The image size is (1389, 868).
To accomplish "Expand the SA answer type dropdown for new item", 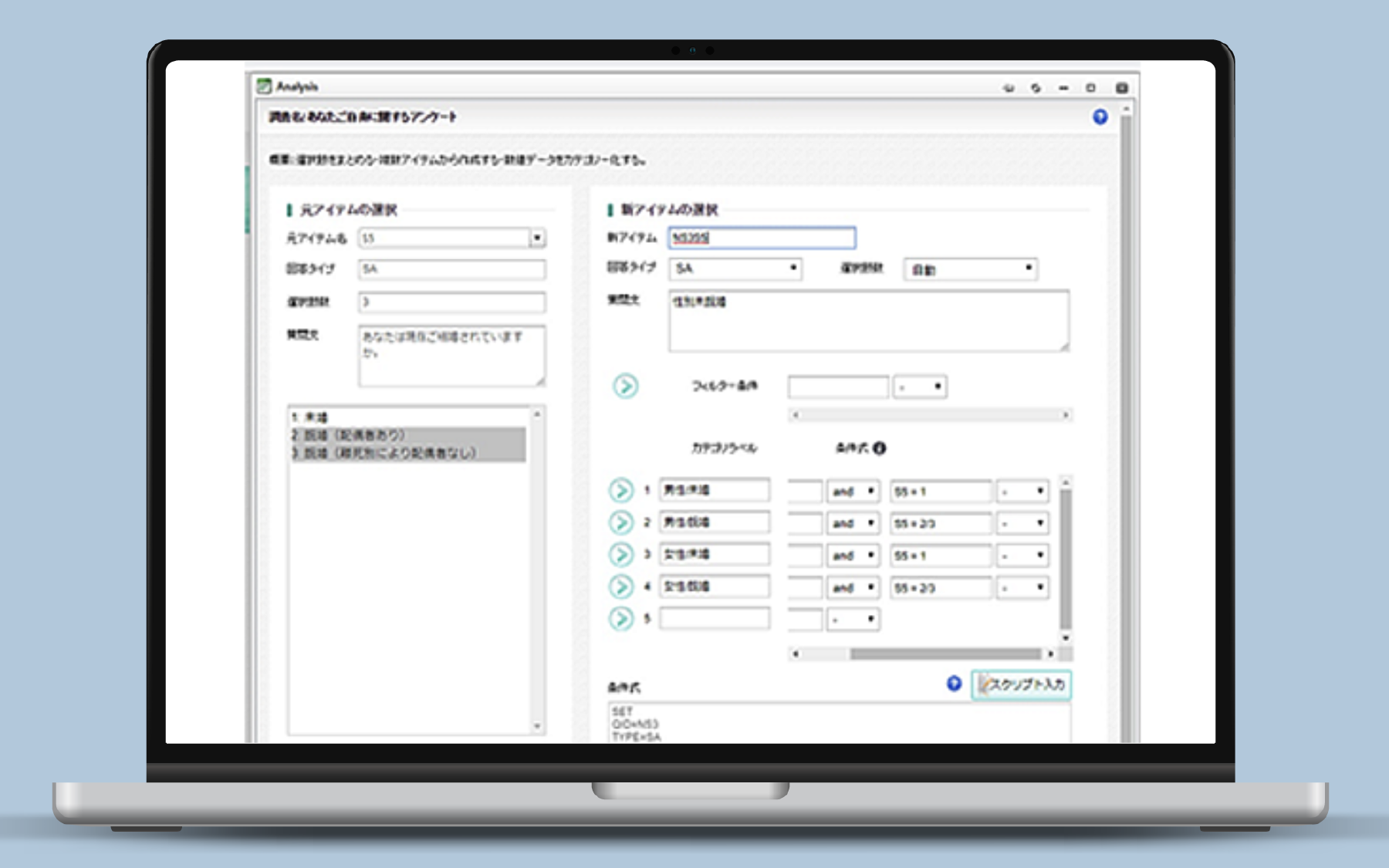I will click(793, 269).
